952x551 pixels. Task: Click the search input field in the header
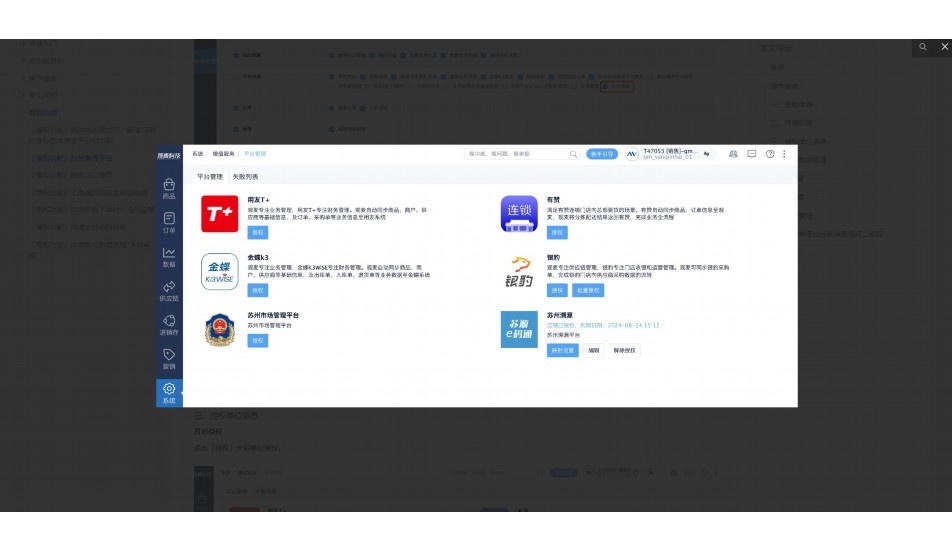[x=515, y=154]
